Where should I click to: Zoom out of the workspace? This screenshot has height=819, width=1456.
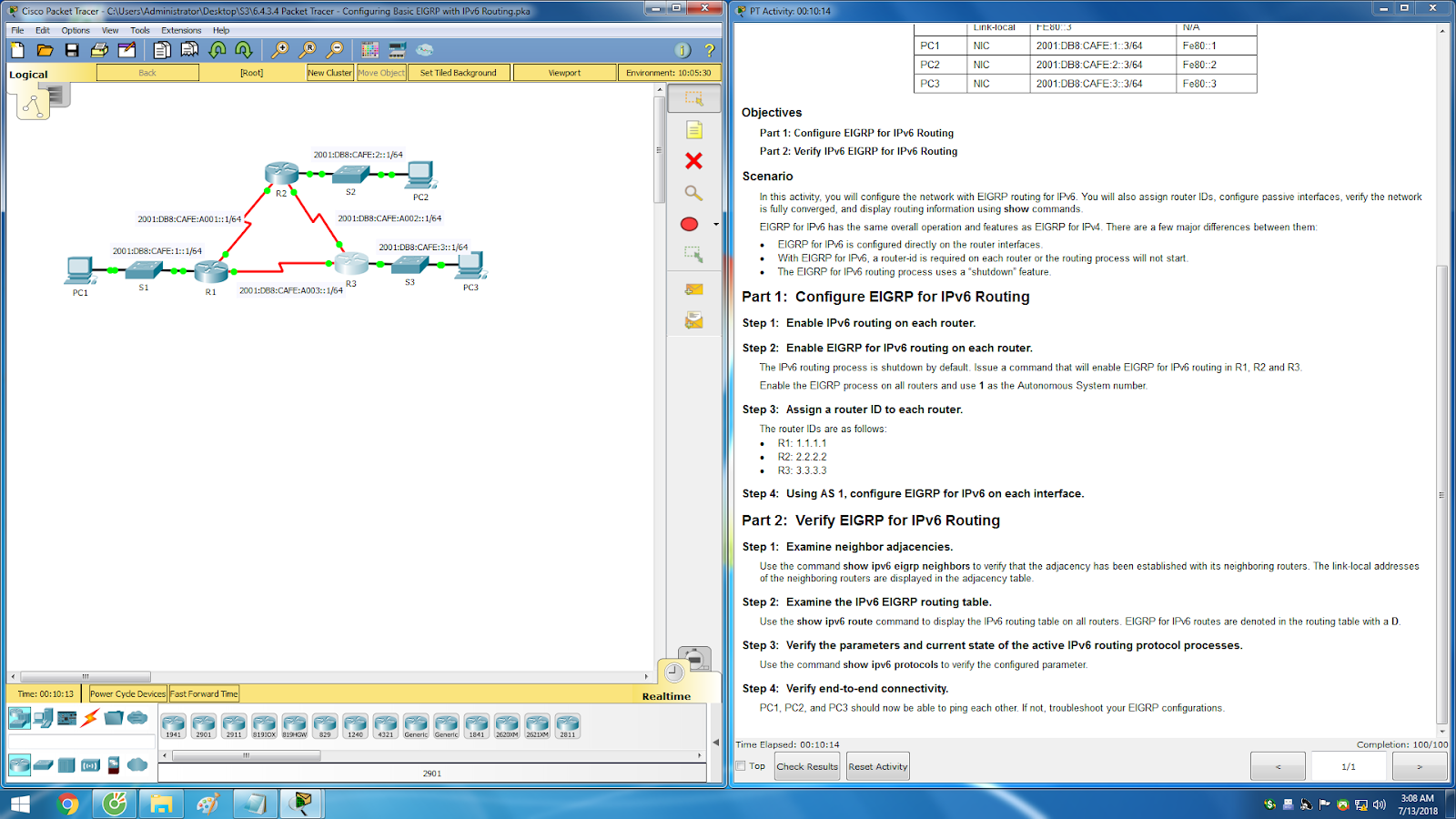pos(335,50)
